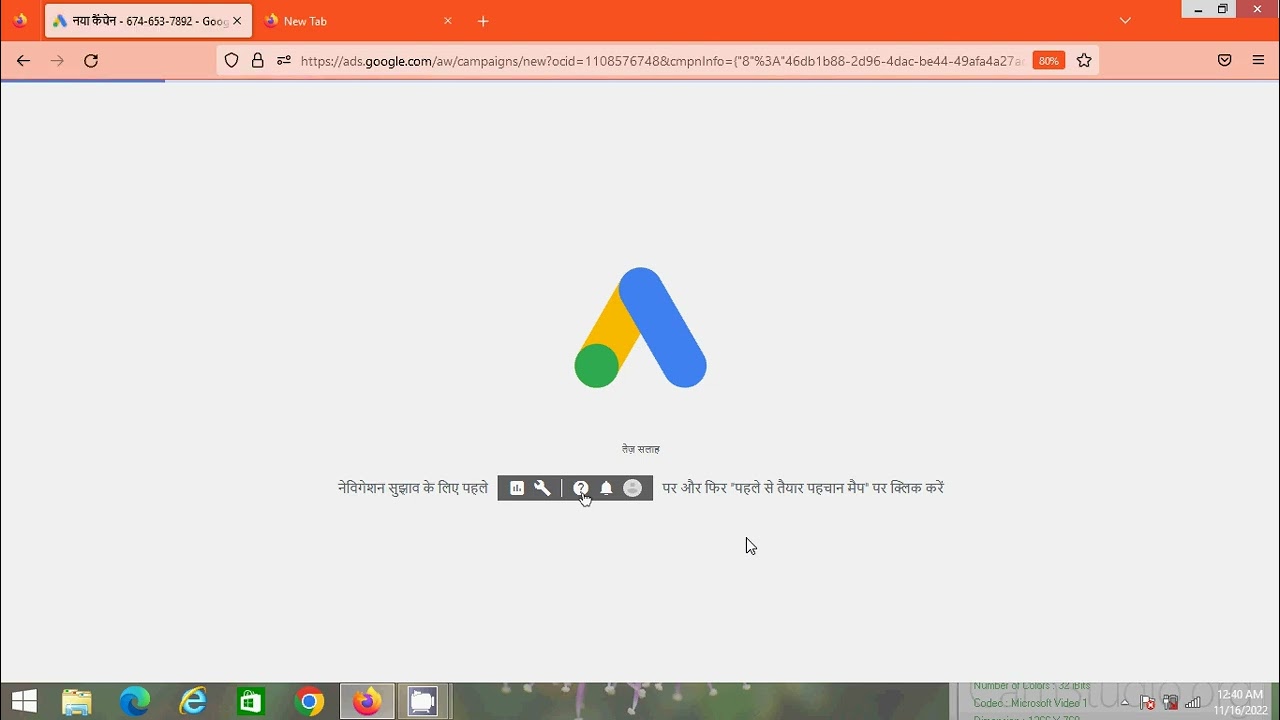Open the green Store app on taskbar

pos(251,702)
